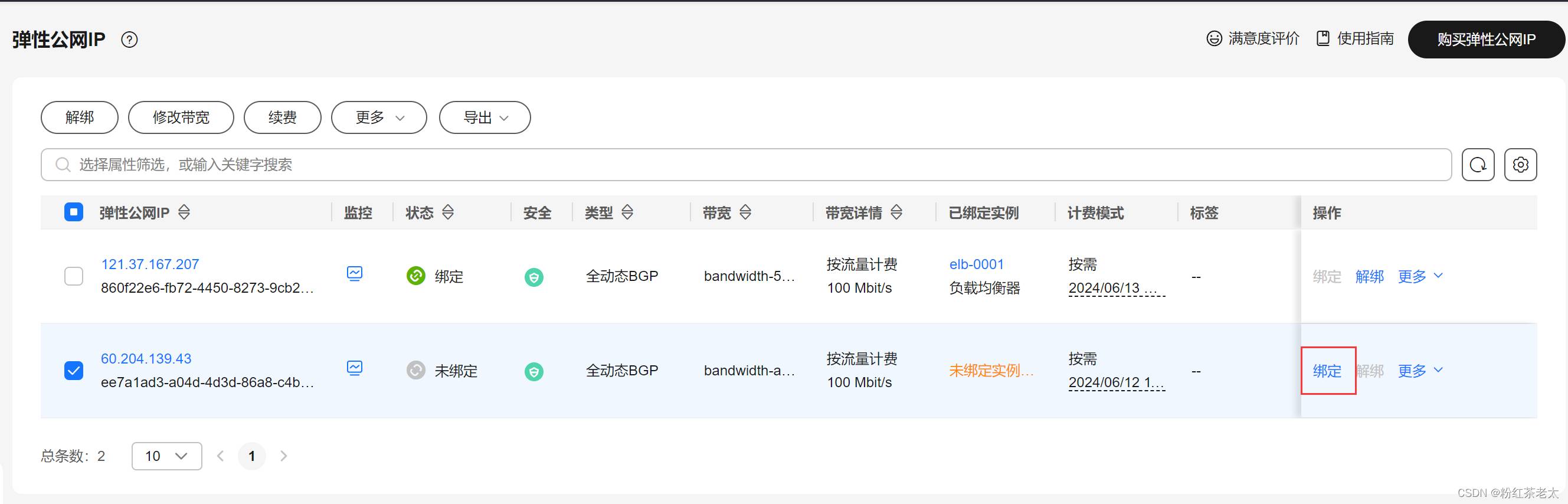Expand 更多 for the 121.37.167.207 row
The width and height of the screenshot is (1568, 504).
(1420, 276)
